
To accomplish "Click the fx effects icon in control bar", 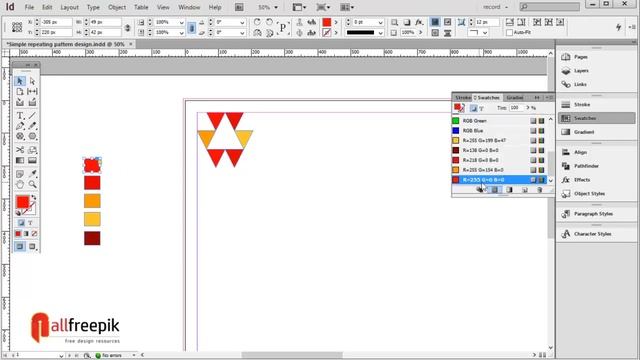I will coord(419,22).
